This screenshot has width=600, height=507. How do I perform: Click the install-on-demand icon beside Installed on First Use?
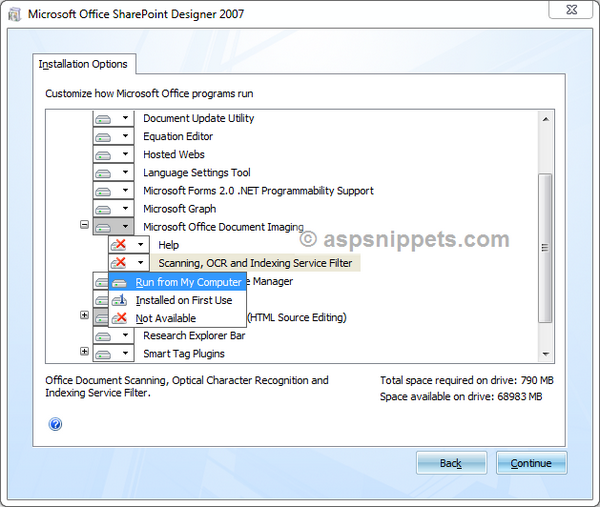119,300
